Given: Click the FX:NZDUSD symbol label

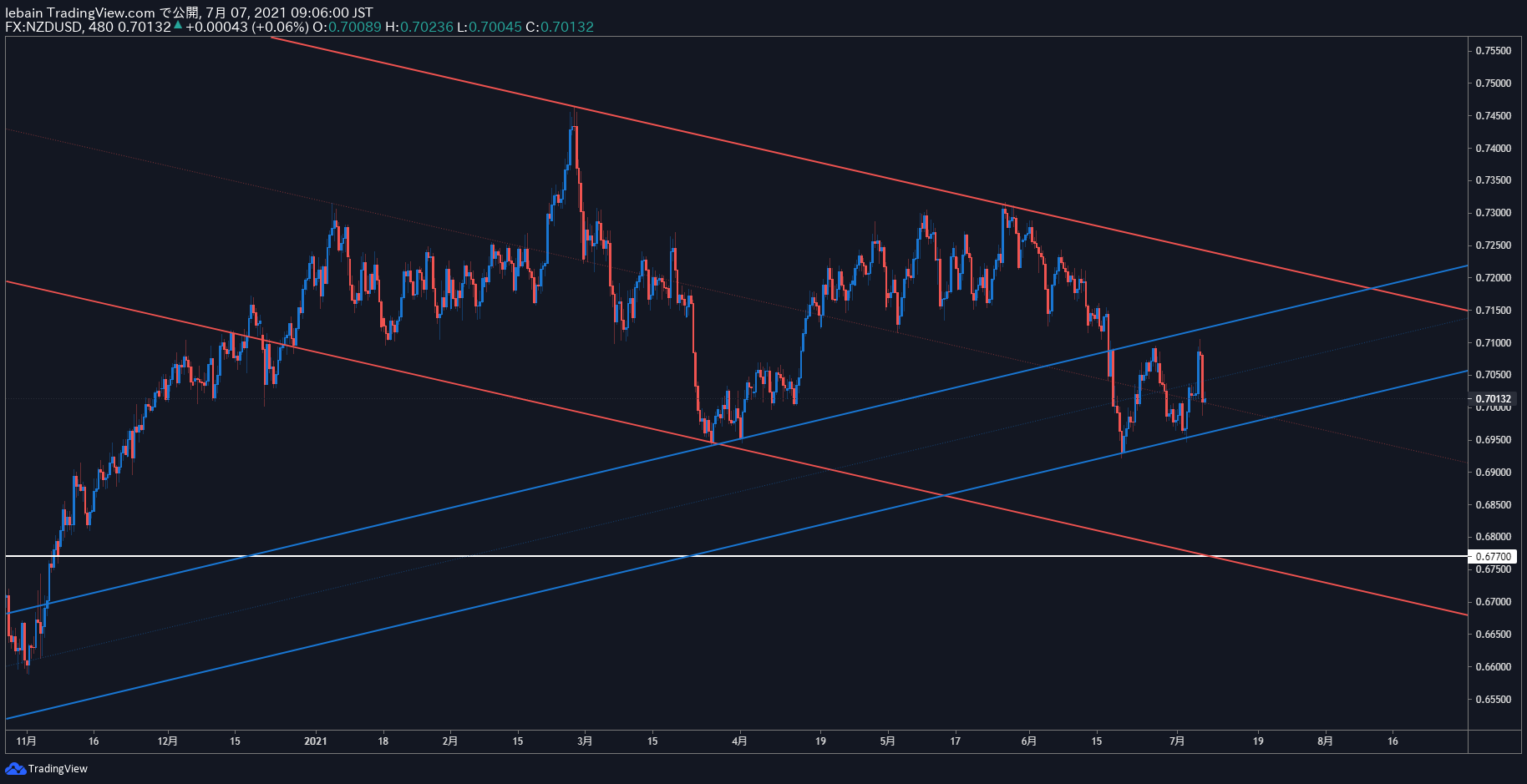Looking at the screenshot, I should point(43,27).
